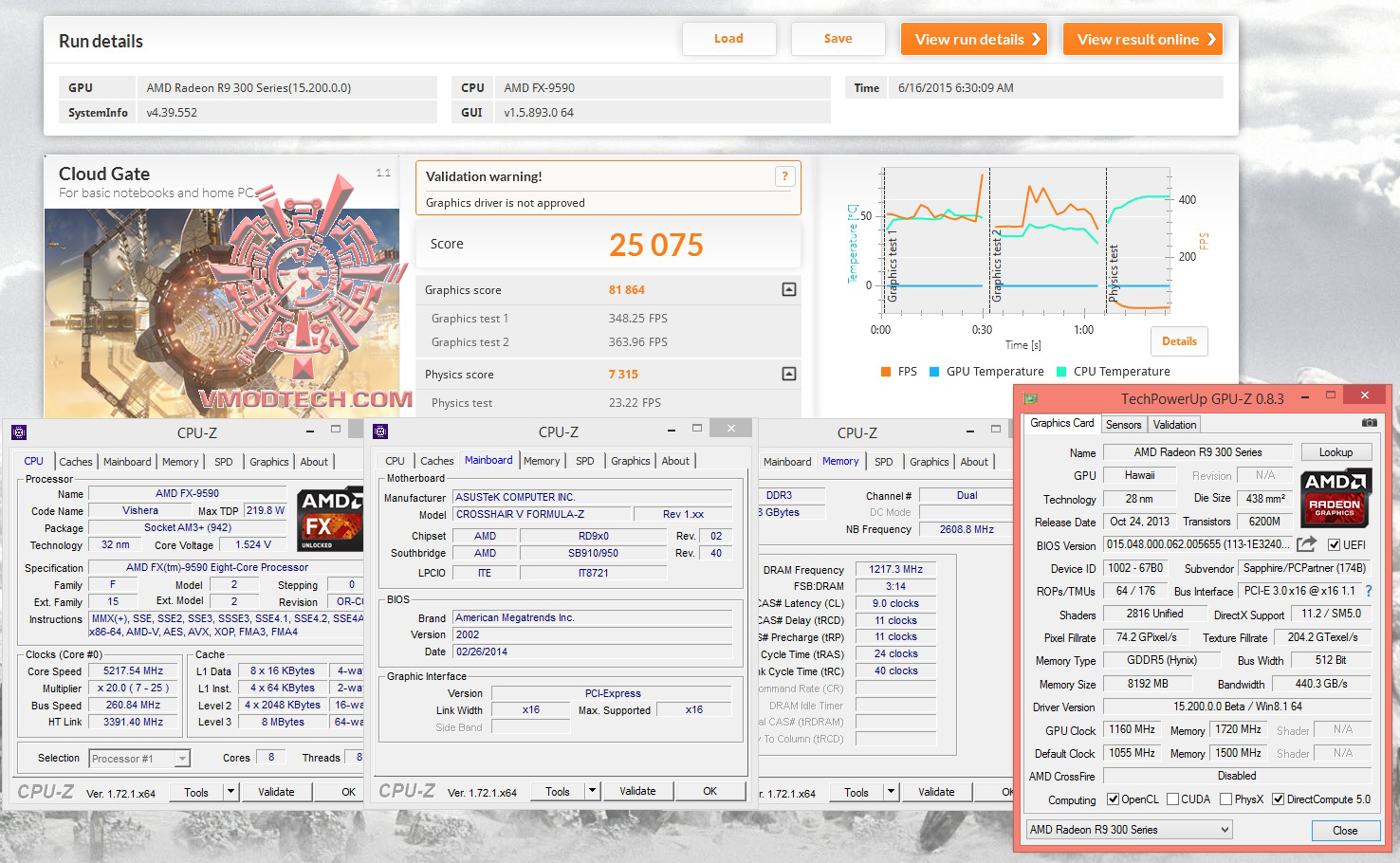This screenshot has height=863, width=1400.
Task: Click Validate in the leftmost CPU-Z window
Action: pos(276,792)
